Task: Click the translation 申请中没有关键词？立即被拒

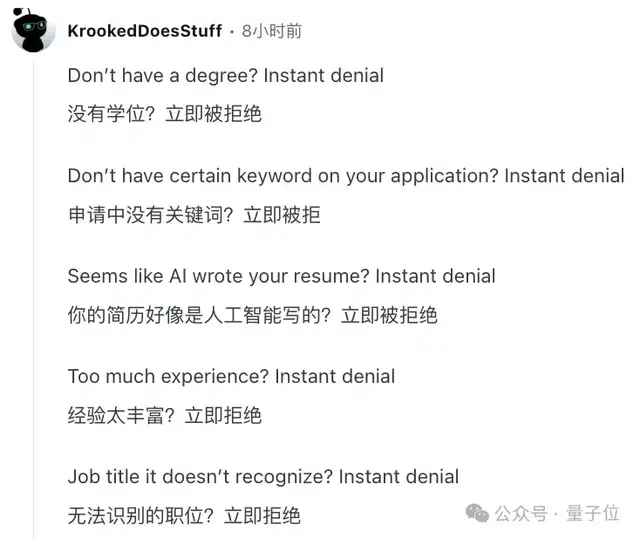Action: tap(194, 214)
